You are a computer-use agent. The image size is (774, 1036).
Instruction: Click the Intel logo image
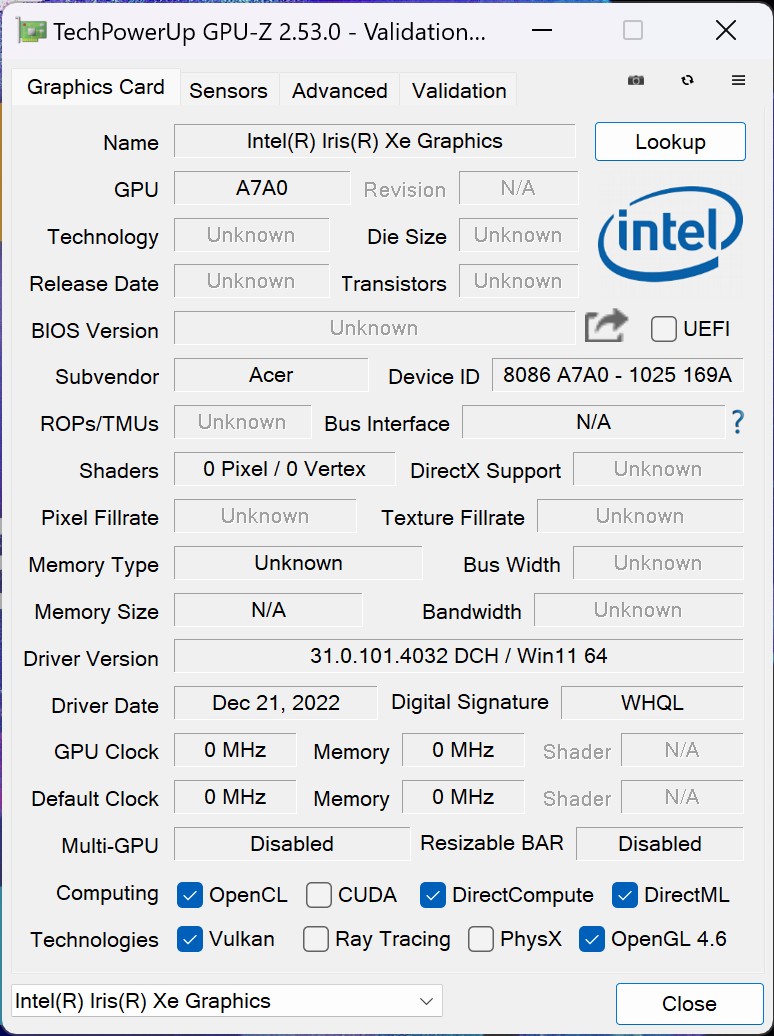(x=670, y=234)
